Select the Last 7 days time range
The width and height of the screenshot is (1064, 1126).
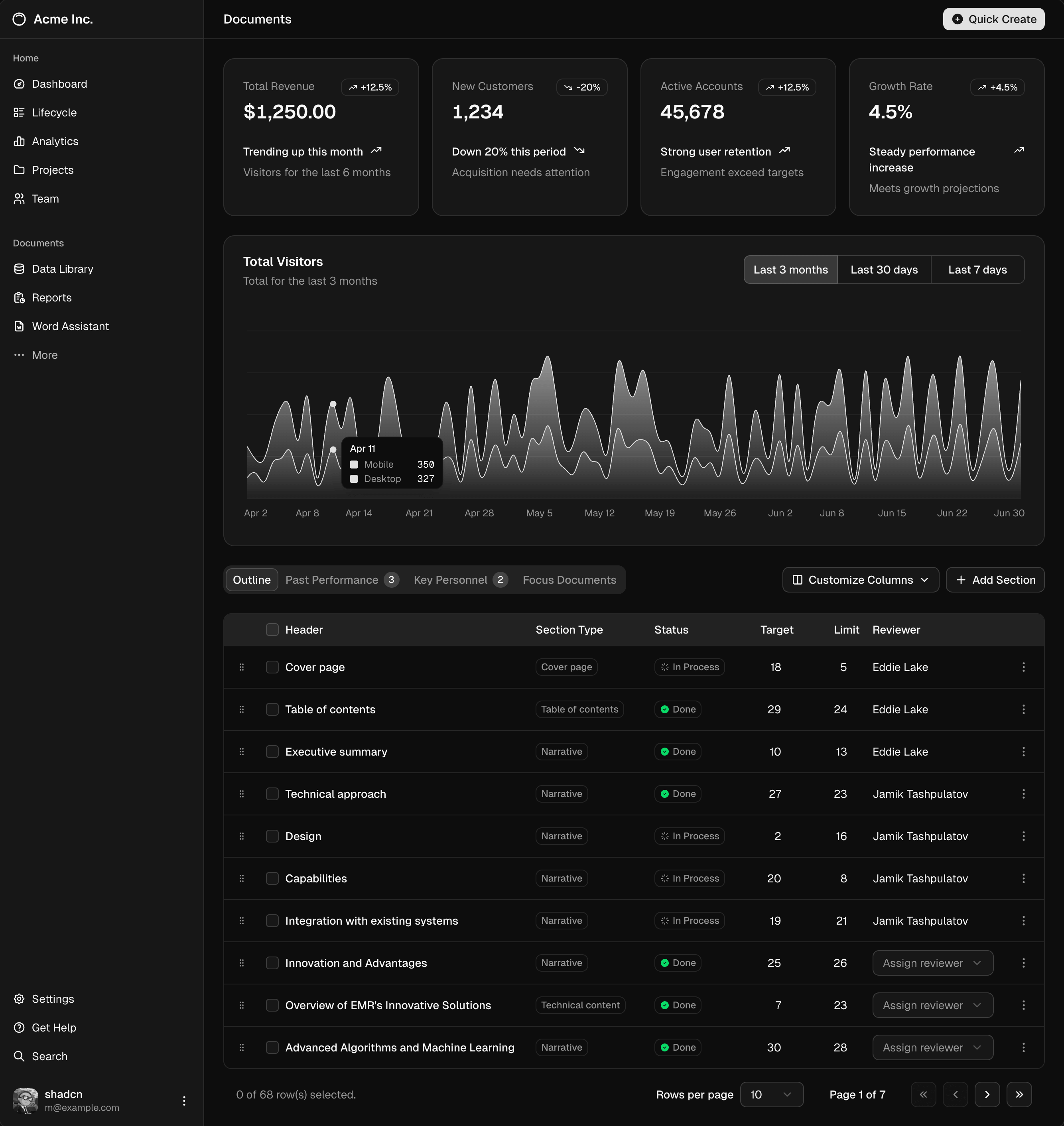tap(977, 269)
